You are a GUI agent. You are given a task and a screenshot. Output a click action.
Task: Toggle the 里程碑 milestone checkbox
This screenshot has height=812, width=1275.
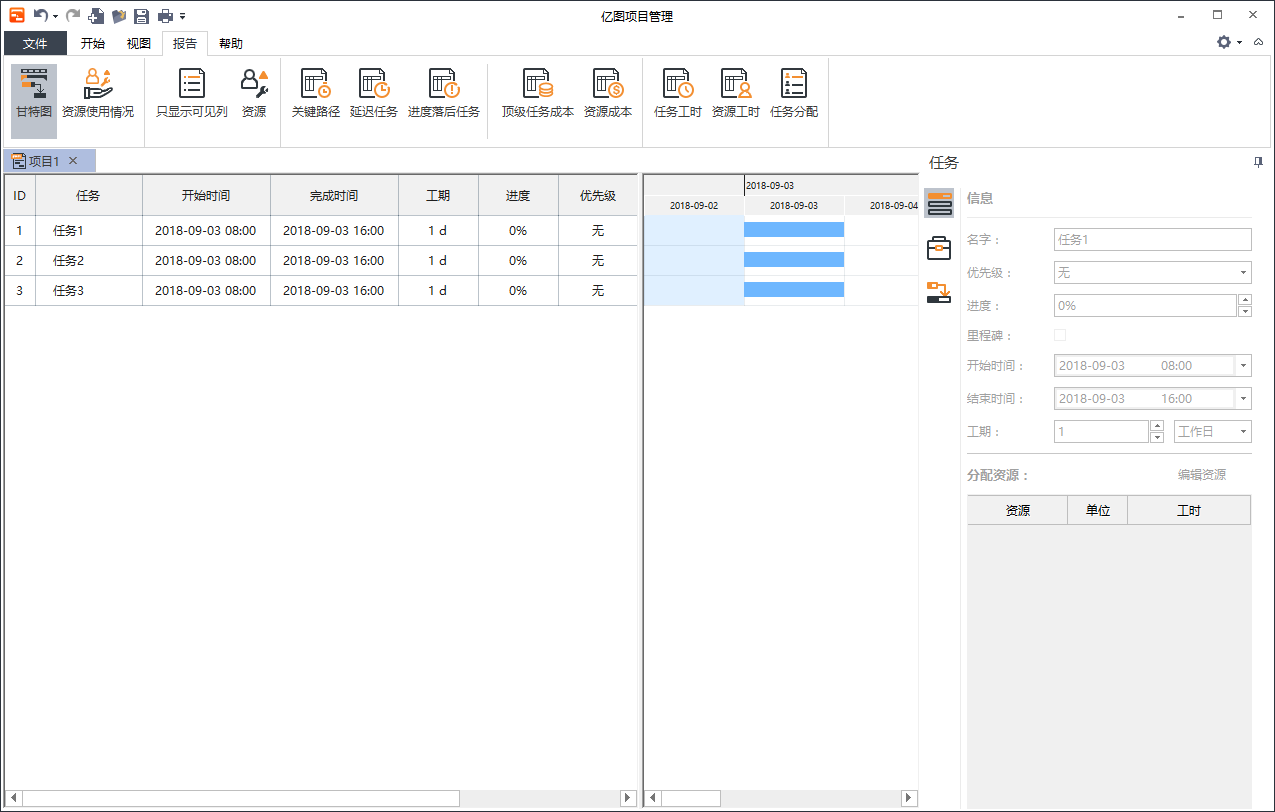pos(1060,335)
